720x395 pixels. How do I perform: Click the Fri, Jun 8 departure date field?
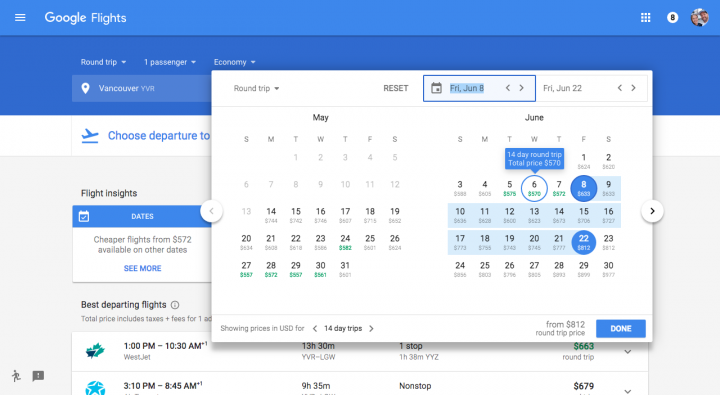479,88
